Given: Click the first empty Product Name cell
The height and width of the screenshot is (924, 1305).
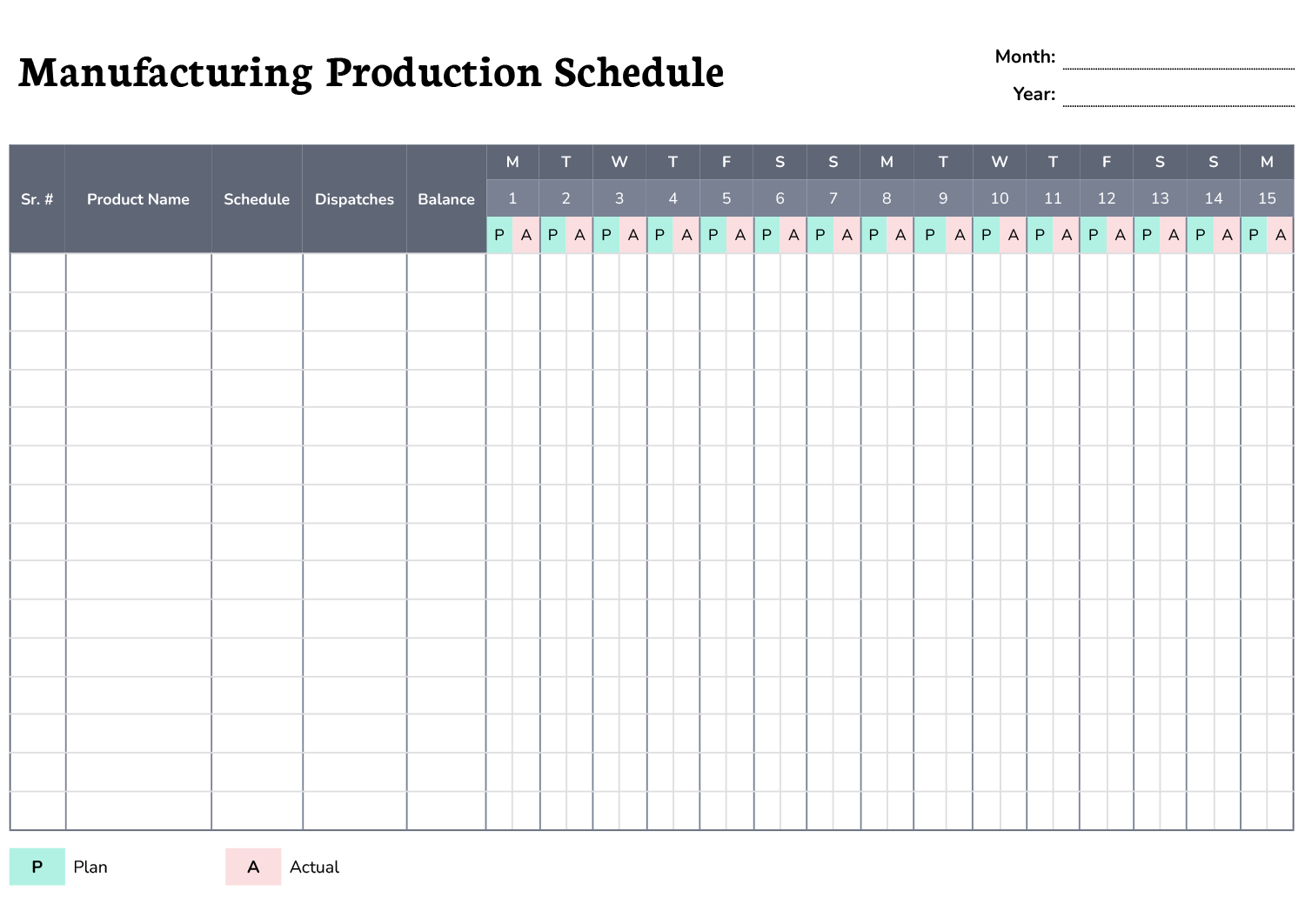Looking at the screenshot, I should point(138,273).
